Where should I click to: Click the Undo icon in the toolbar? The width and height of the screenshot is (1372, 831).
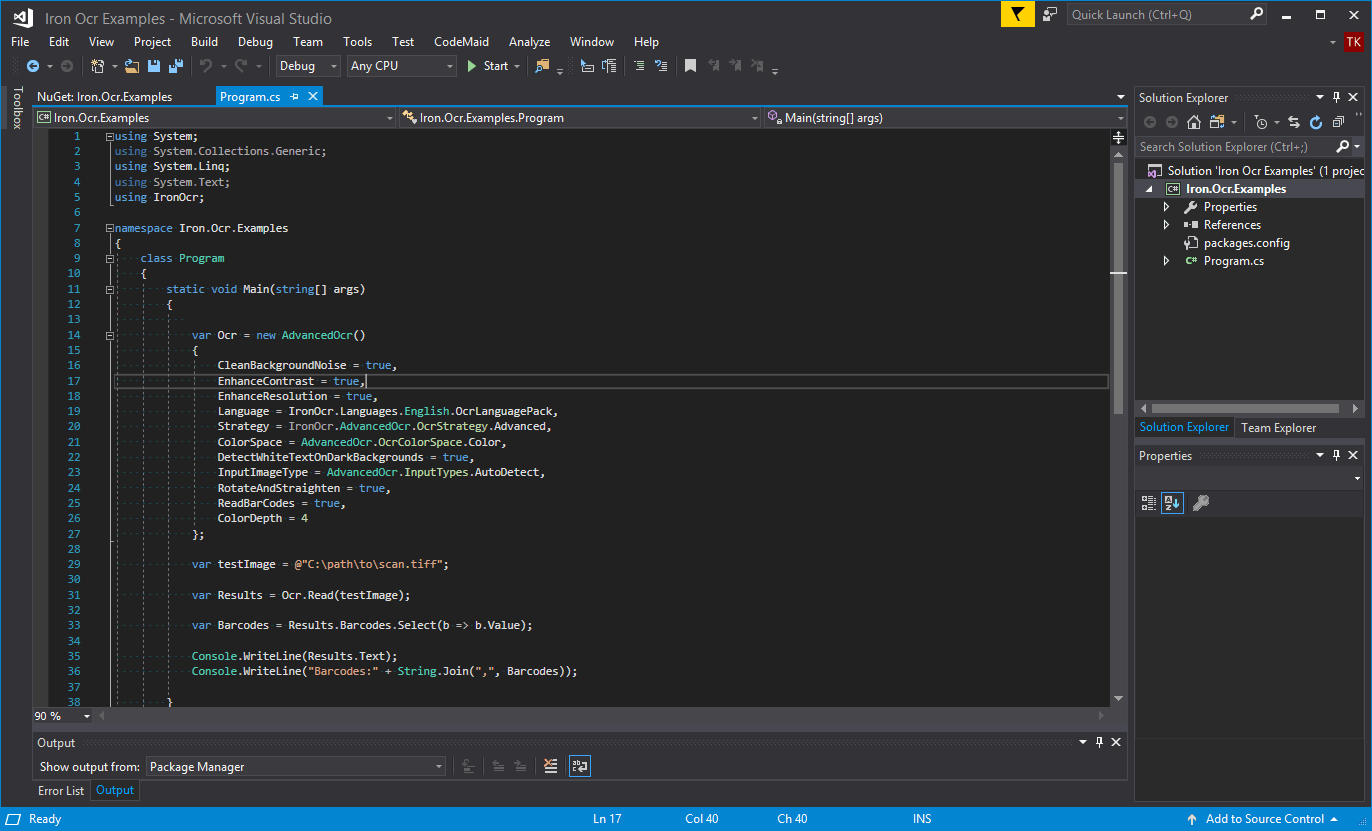coord(207,66)
